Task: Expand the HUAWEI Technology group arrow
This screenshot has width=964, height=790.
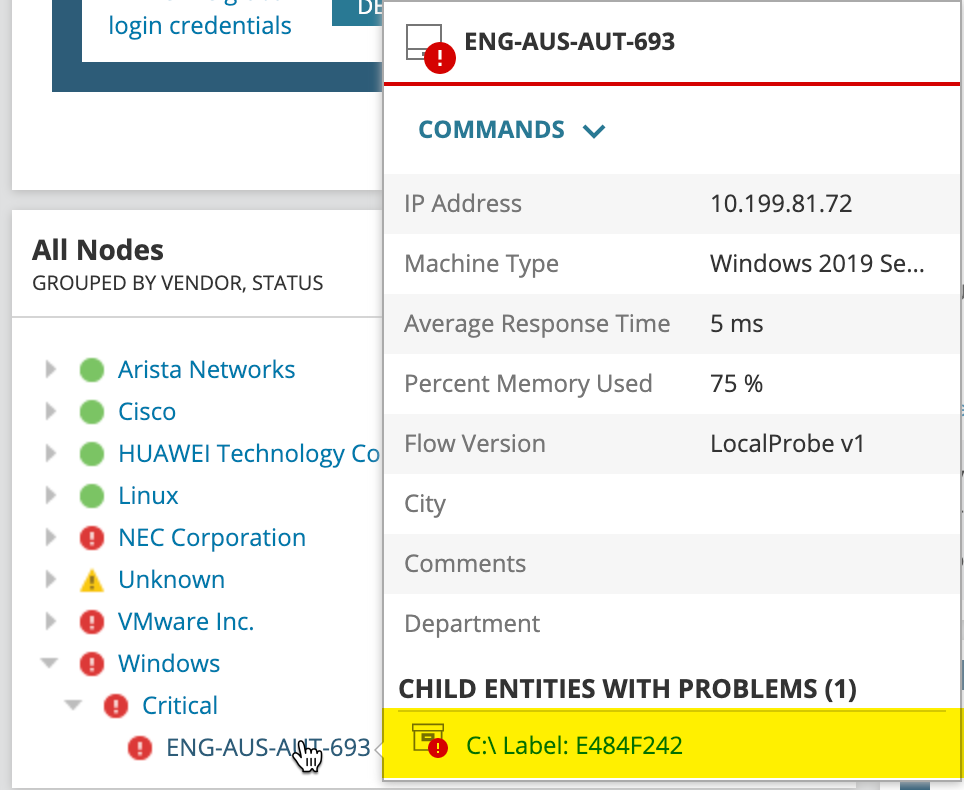Action: [51, 454]
